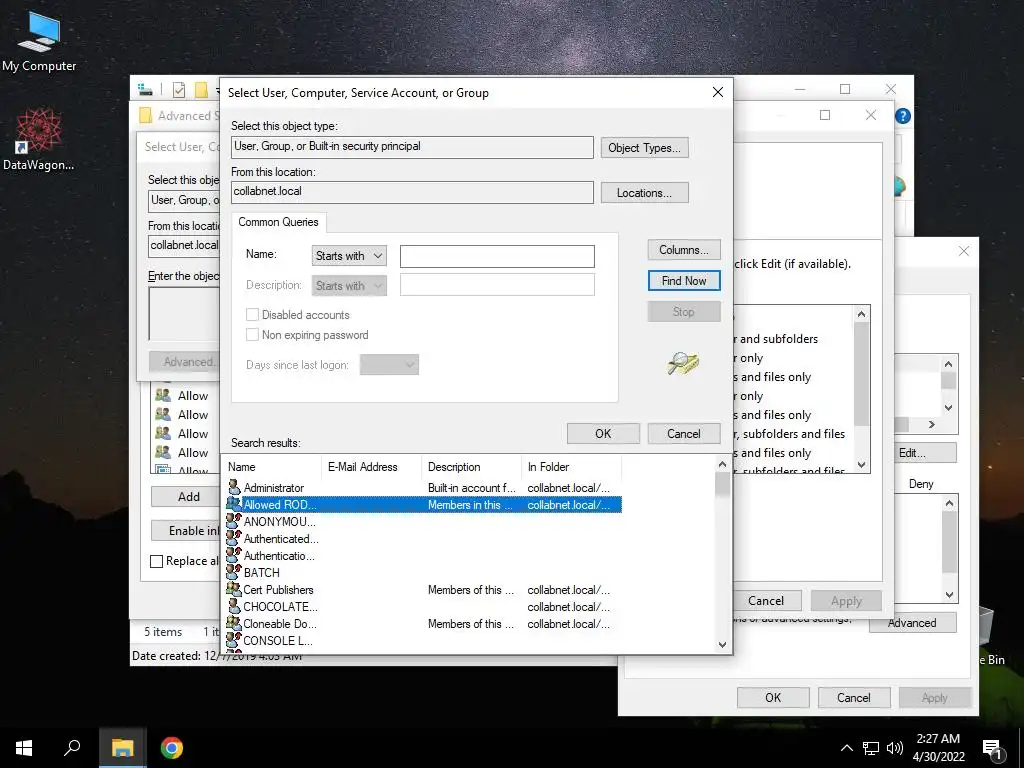The height and width of the screenshot is (768, 1024).
Task: Click the properties checkmark icon in Explorer toolbar
Action: pos(179,89)
